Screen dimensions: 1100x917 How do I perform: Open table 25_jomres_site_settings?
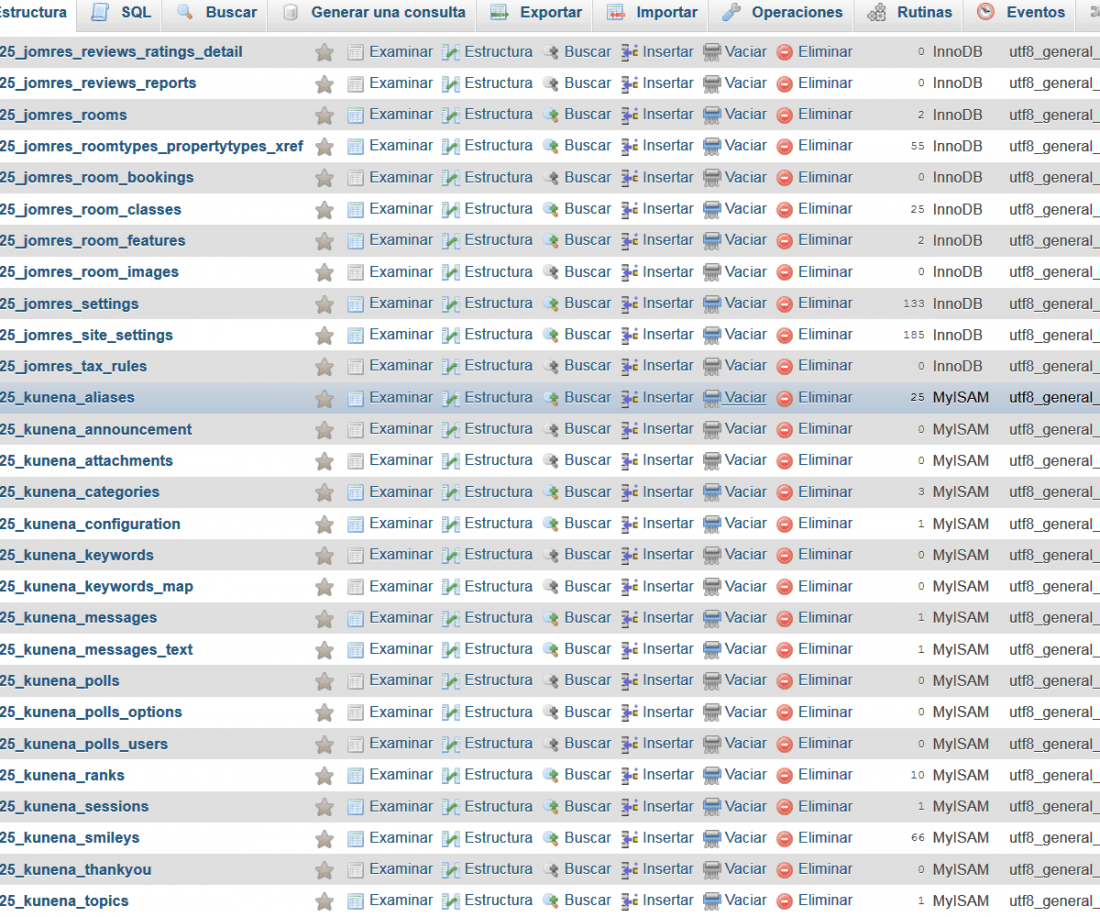pos(86,335)
